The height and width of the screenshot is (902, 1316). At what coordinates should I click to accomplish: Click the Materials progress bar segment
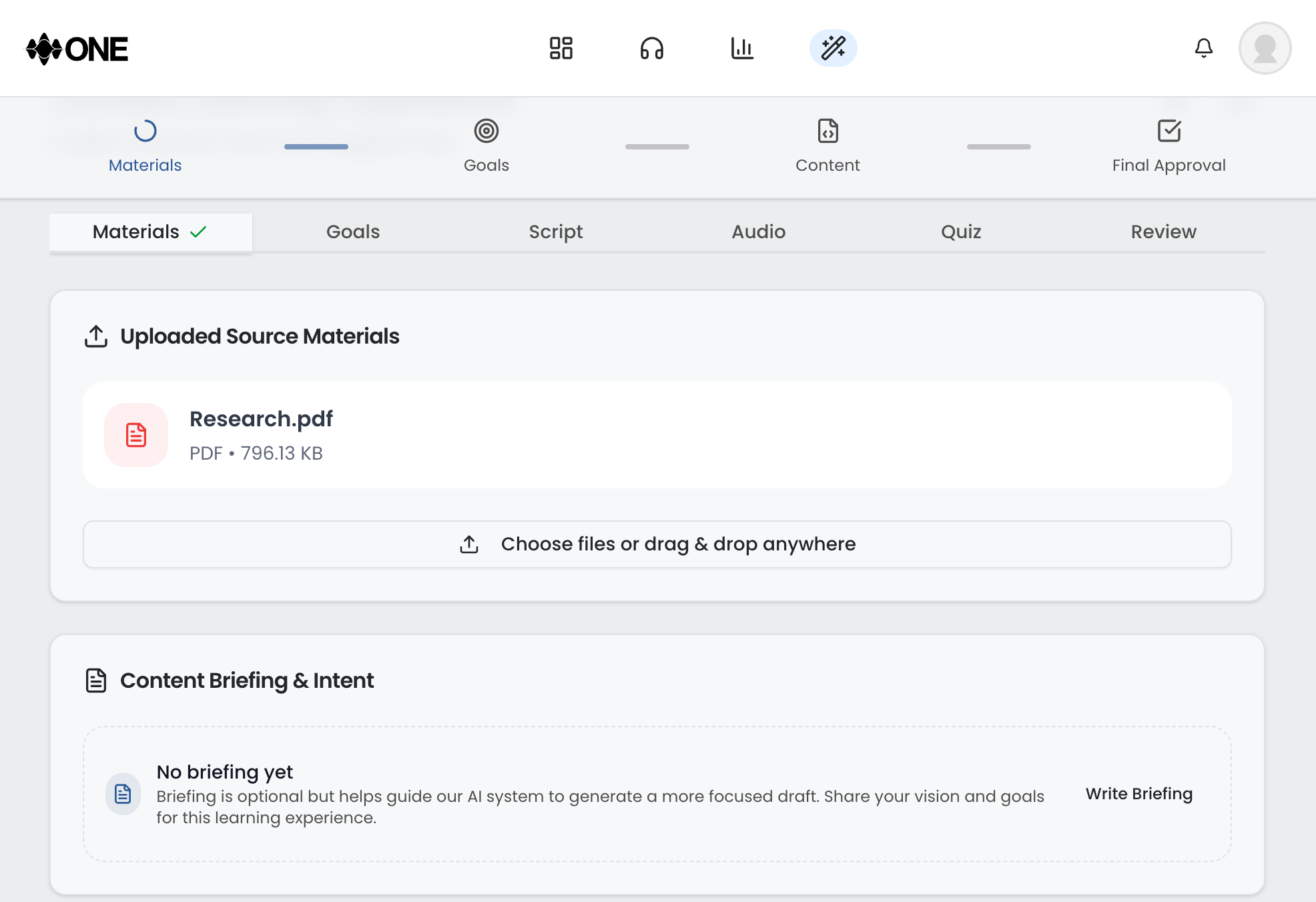tap(316, 146)
